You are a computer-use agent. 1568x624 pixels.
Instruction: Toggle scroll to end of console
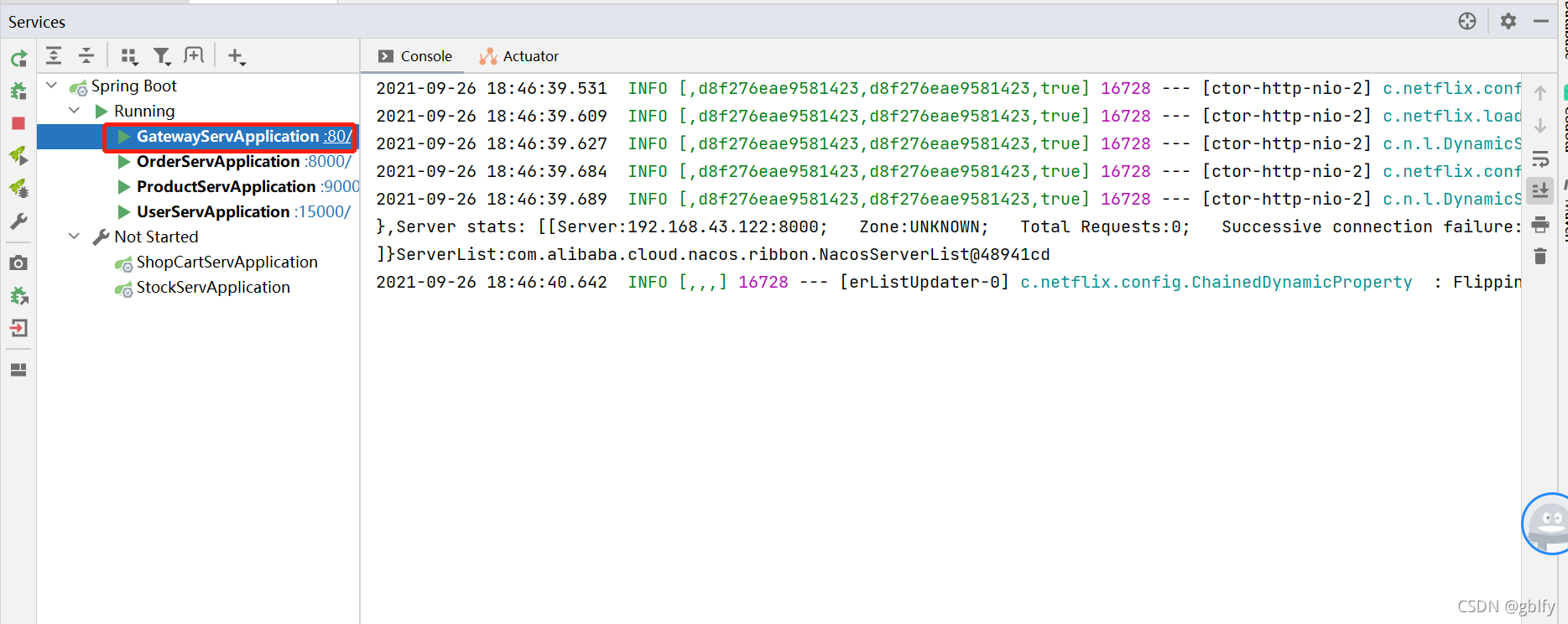click(1540, 190)
